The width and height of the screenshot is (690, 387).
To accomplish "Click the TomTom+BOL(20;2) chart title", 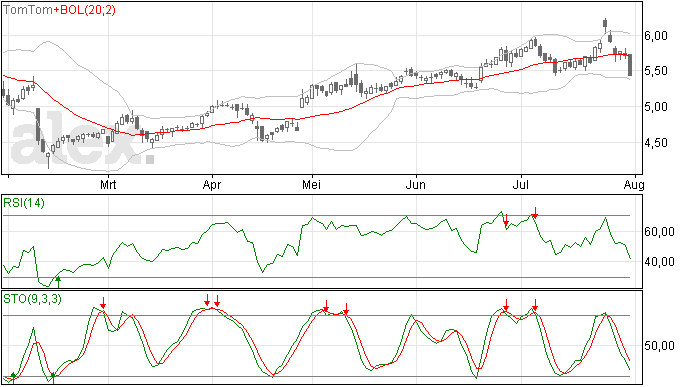I will click(59, 10).
